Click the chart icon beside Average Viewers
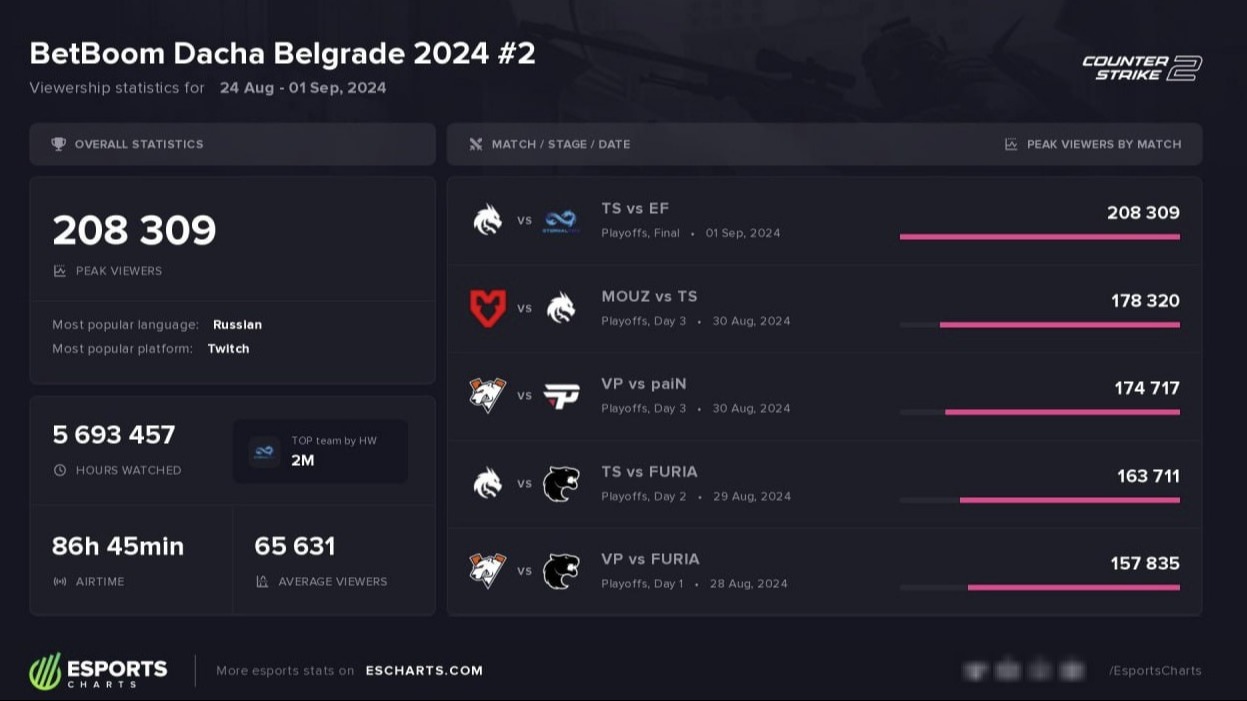 coord(262,581)
